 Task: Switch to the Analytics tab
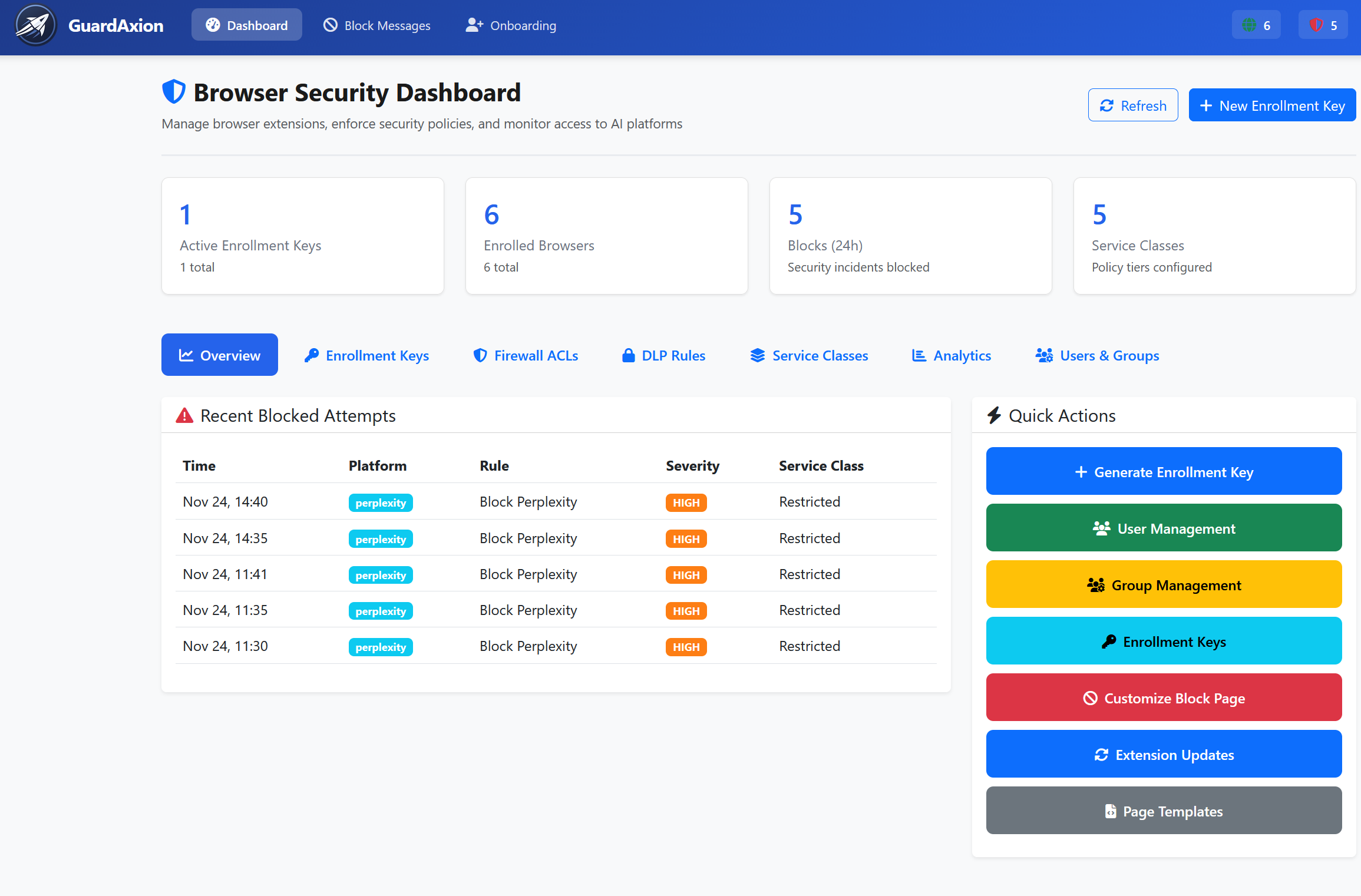click(x=950, y=355)
